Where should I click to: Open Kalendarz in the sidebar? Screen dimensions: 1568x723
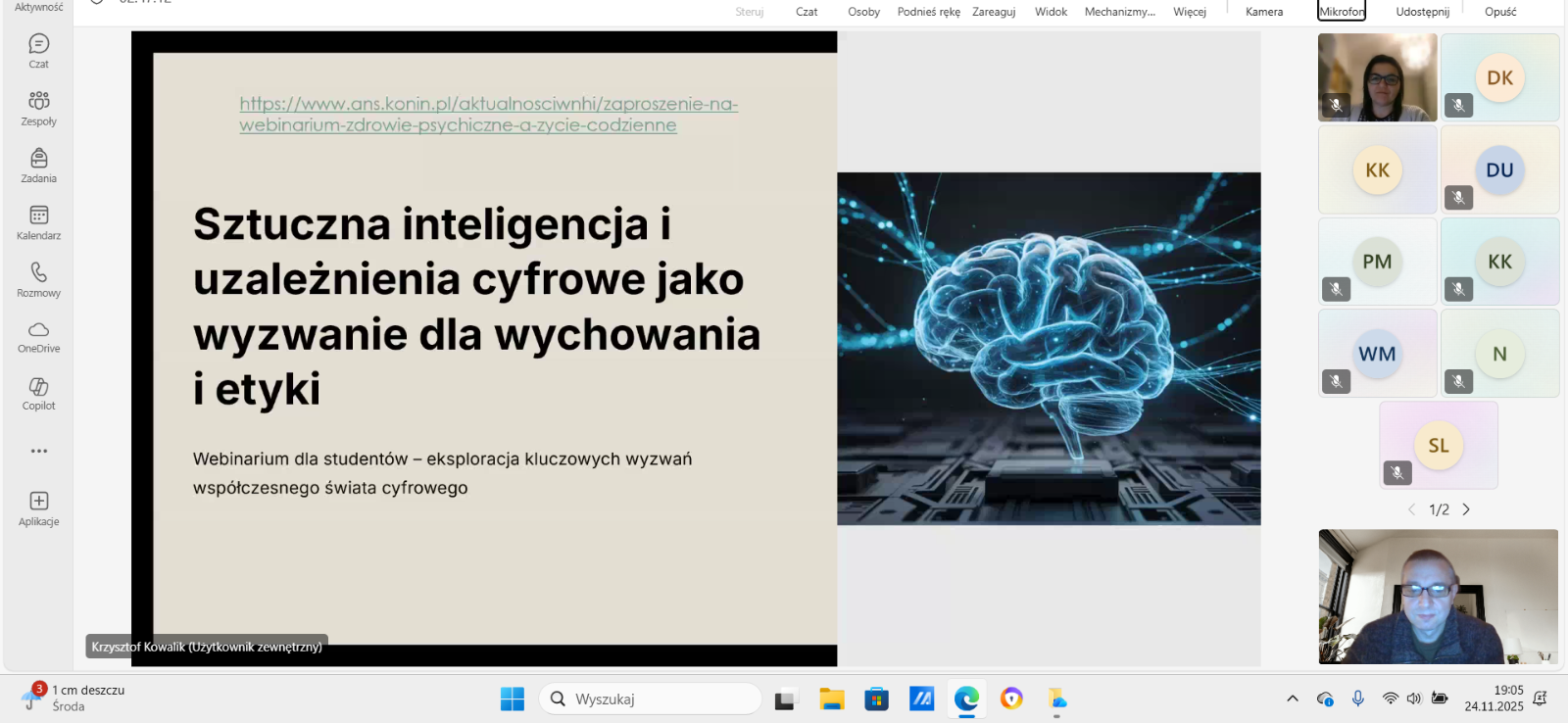(x=38, y=221)
